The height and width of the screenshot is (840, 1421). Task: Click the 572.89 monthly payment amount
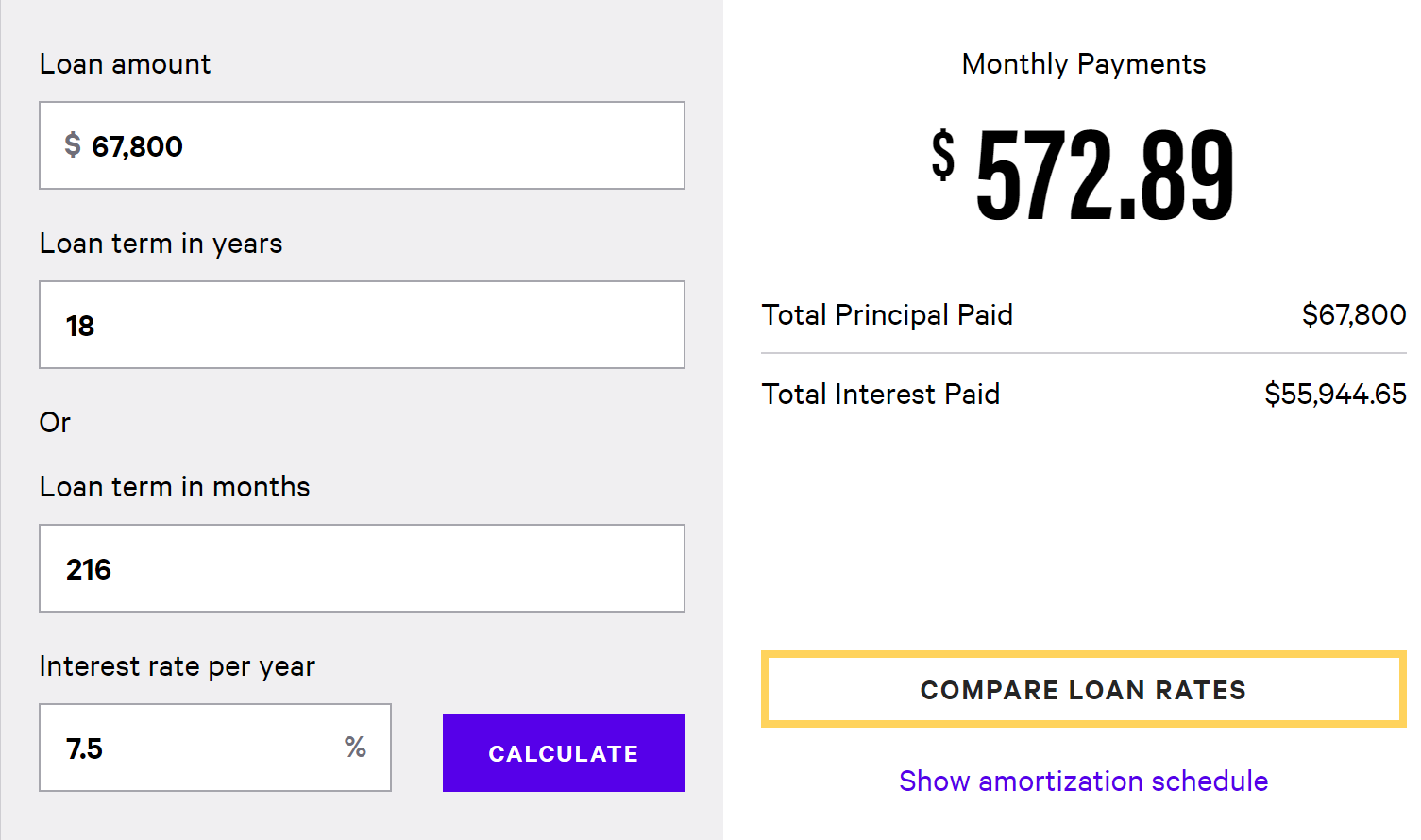[x=1105, y=176]
